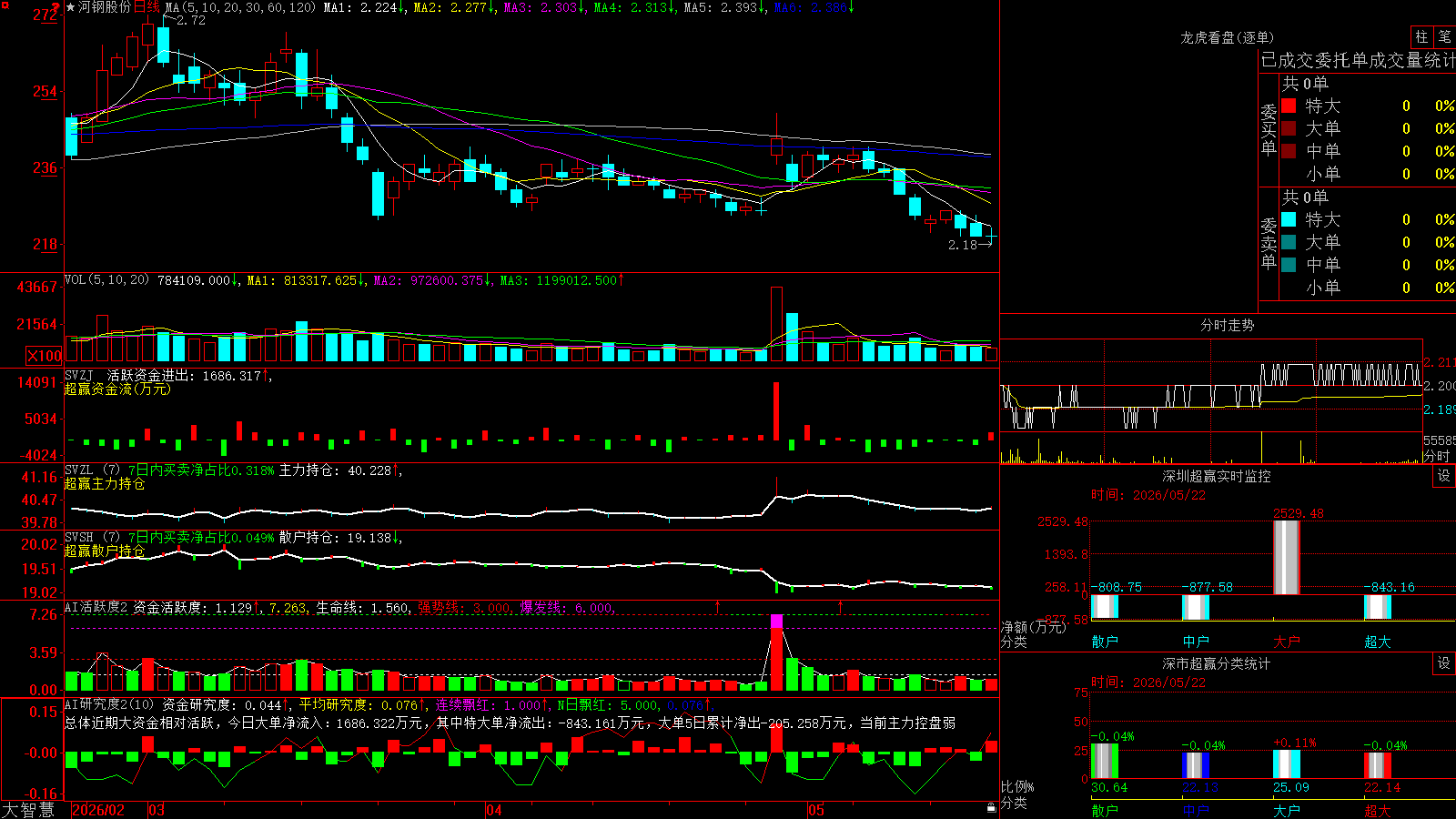Screen dimensions: 1456x819
Task: Click the teal 中单 swatch in 委卖单
Action: 1289,265
